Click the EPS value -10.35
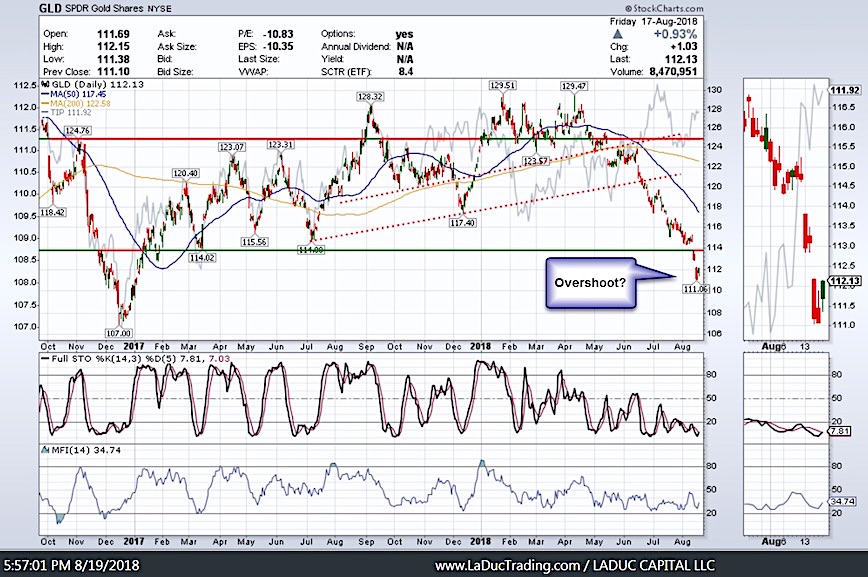This screenshot has height=577, width=868. click(278, 47)
